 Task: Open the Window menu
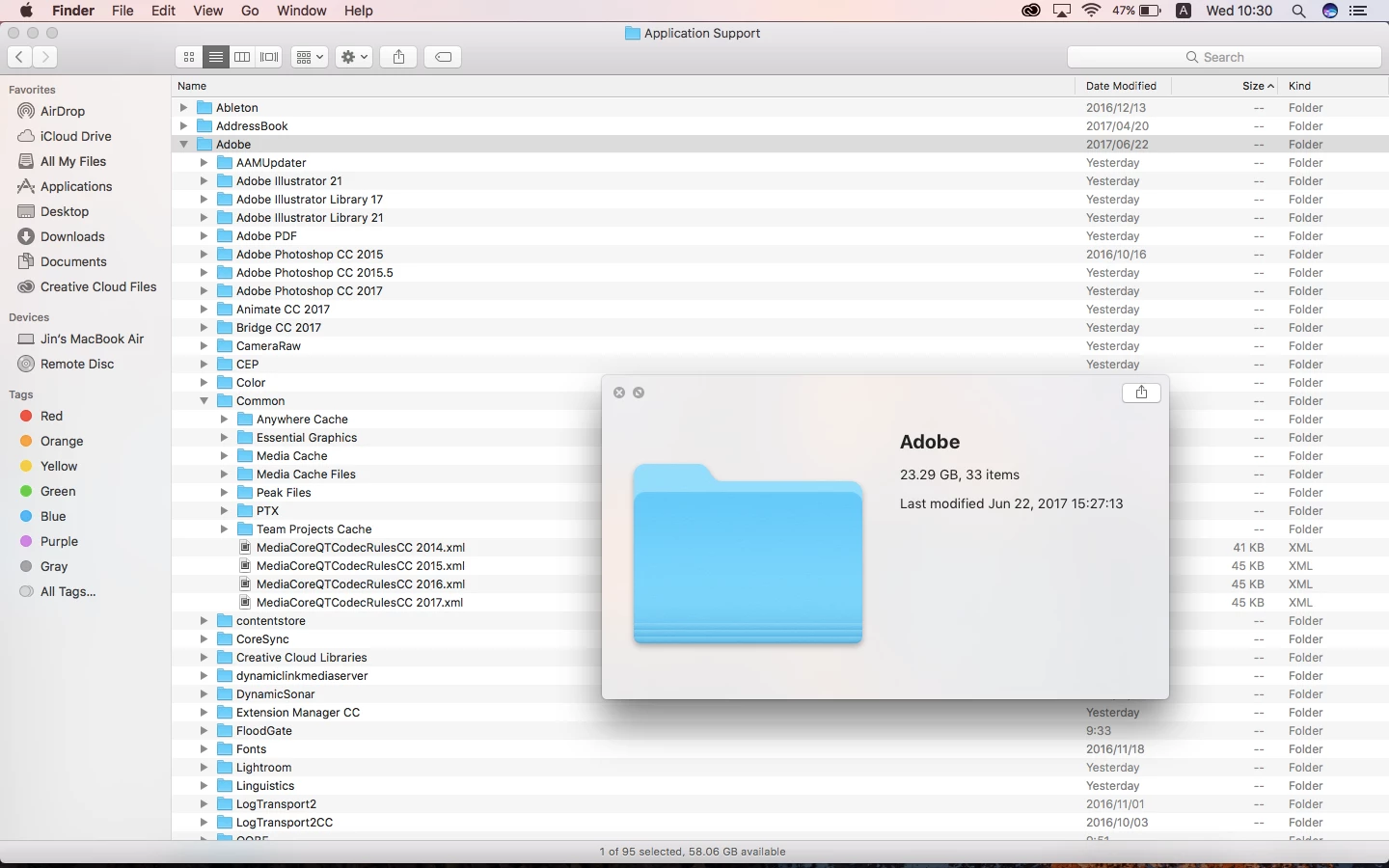[302, 11]
